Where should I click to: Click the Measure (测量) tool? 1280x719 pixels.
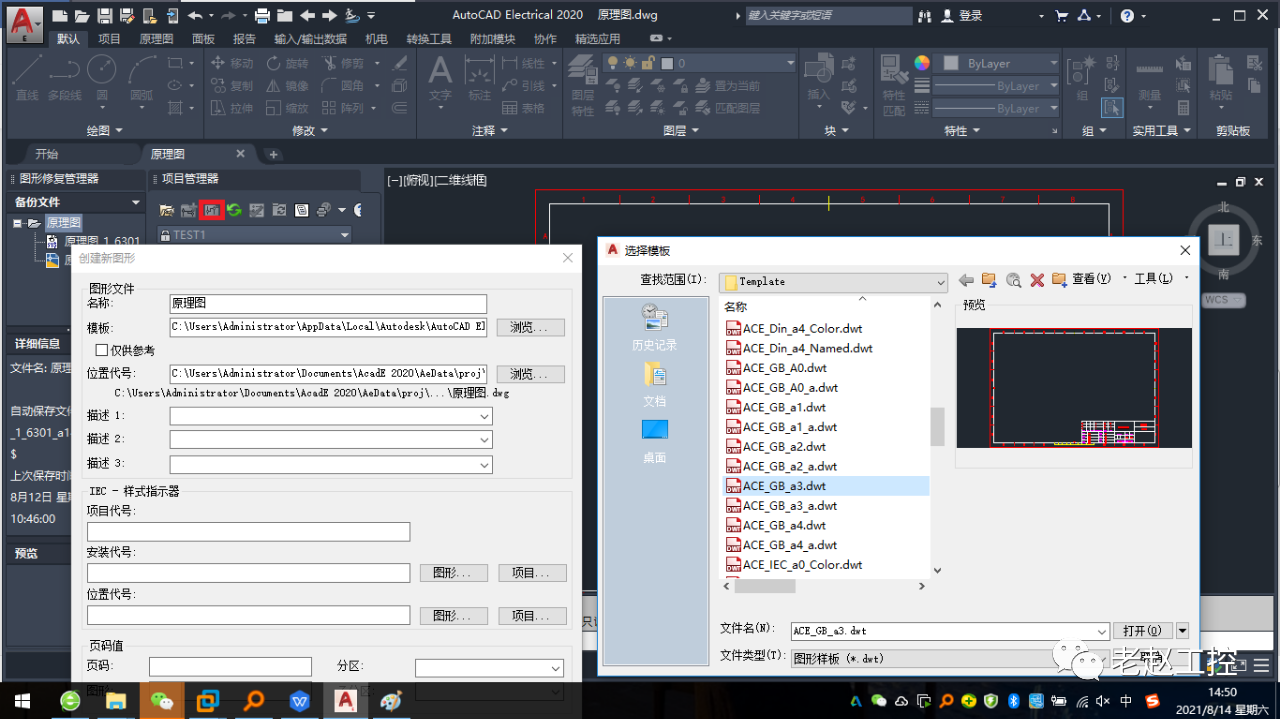(x=1149, y=78)
